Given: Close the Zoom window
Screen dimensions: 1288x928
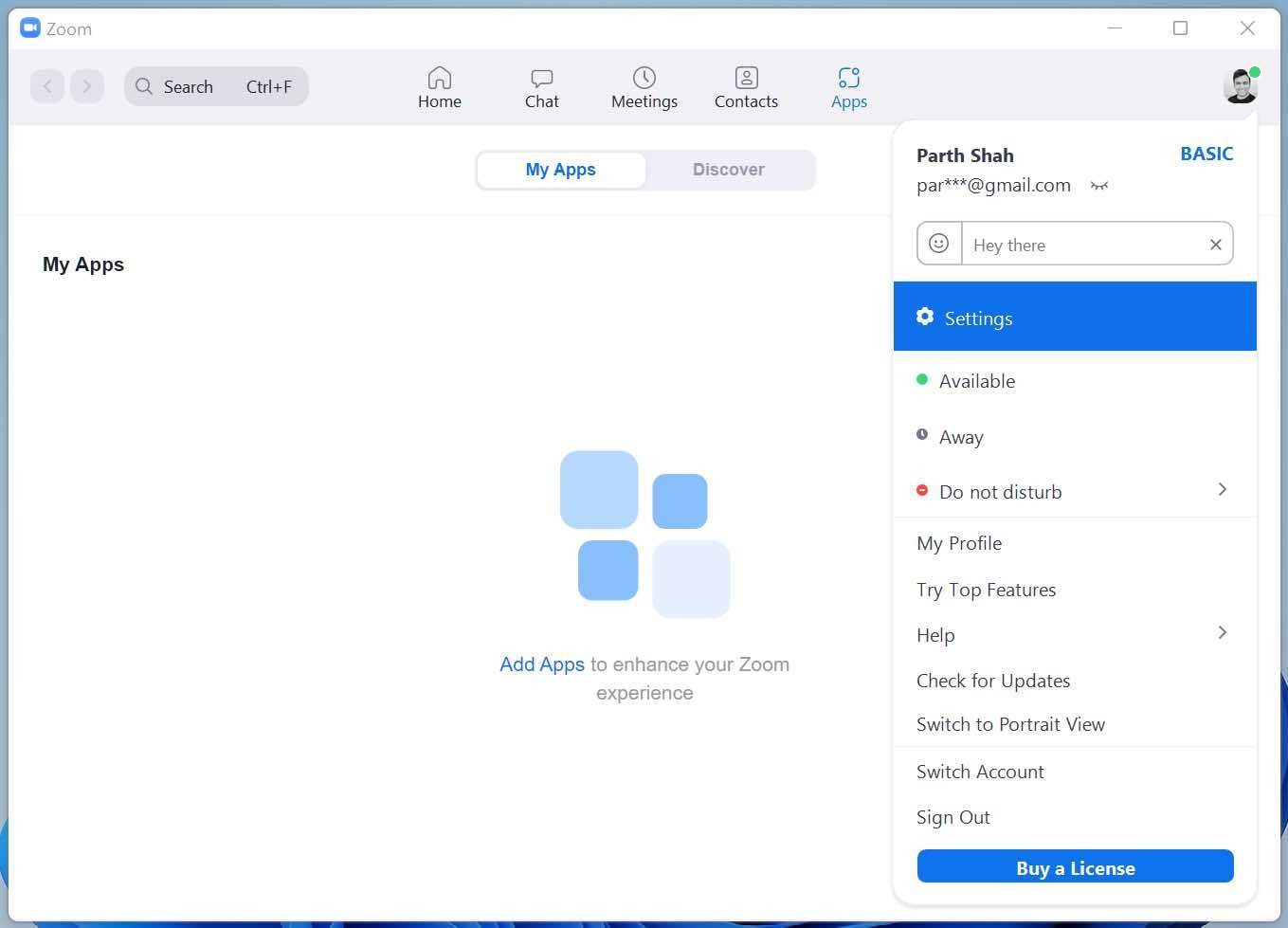Looking at the screenshot, I should tap(1248, 28).
